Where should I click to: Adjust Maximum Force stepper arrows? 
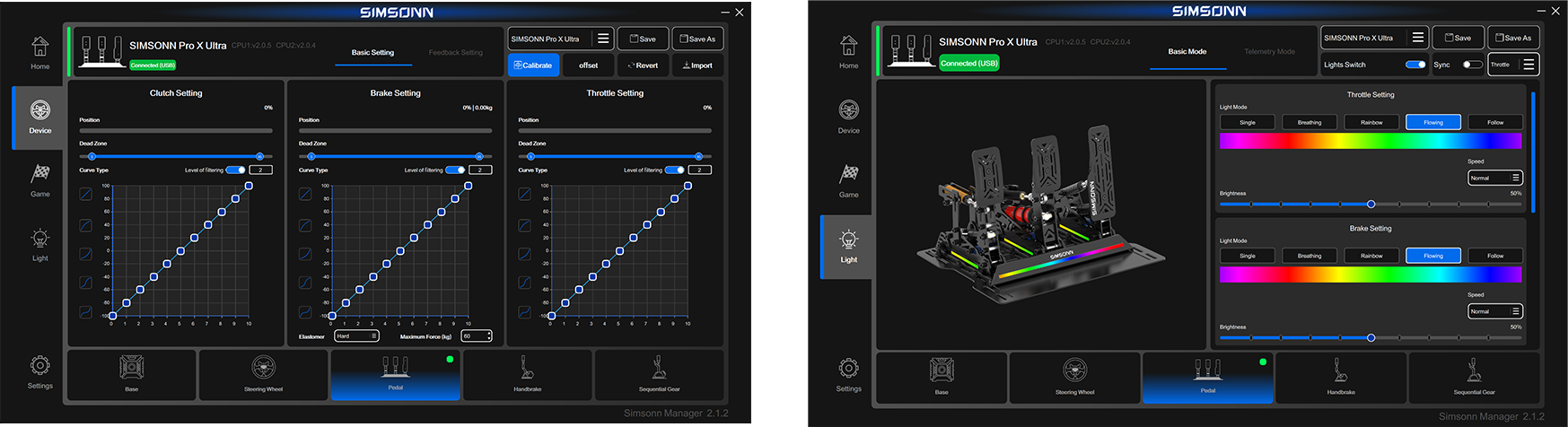pos(489,336)
